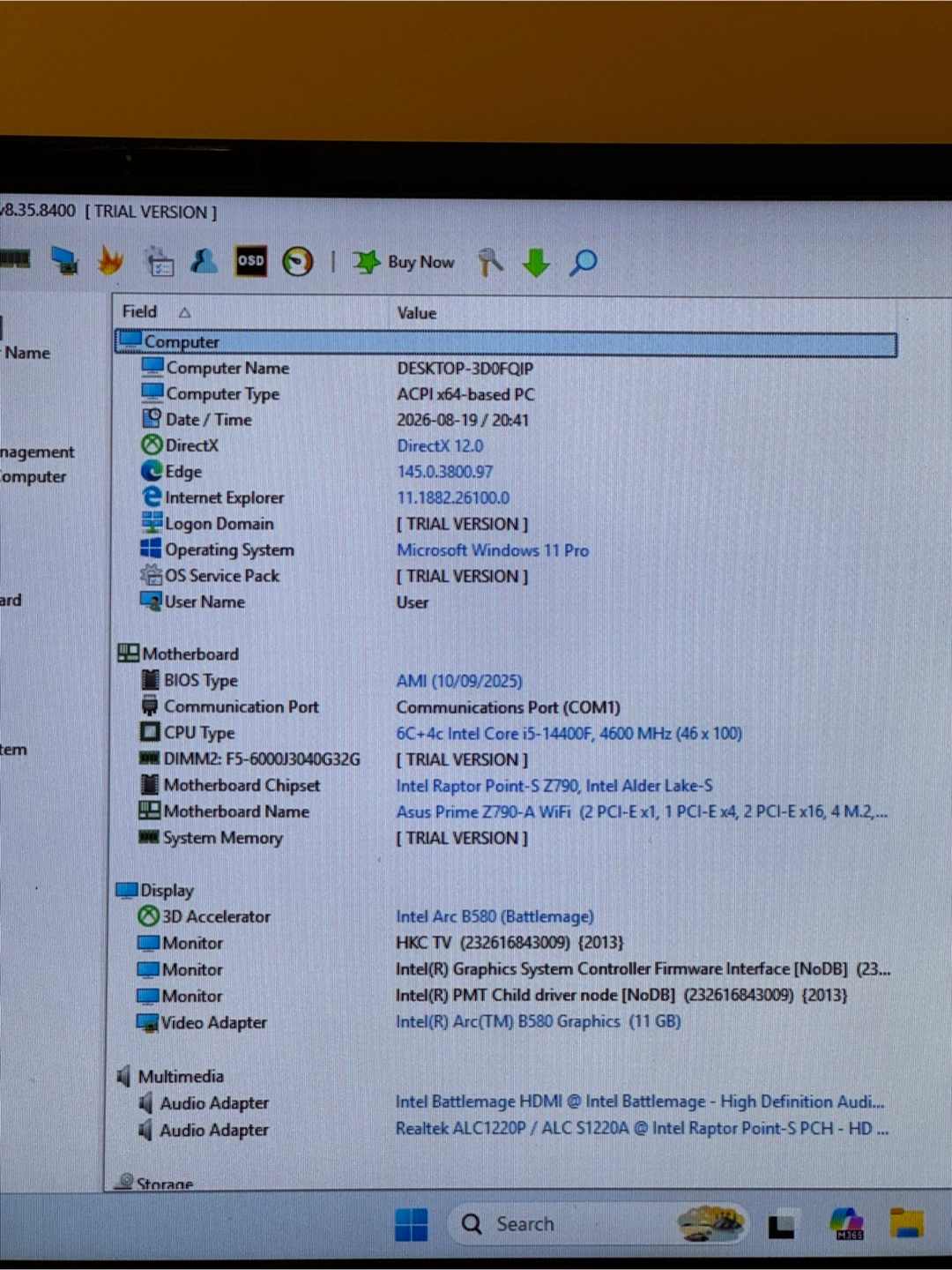Open the 11.1882.26100.0 version link

(x=453, y=498)
